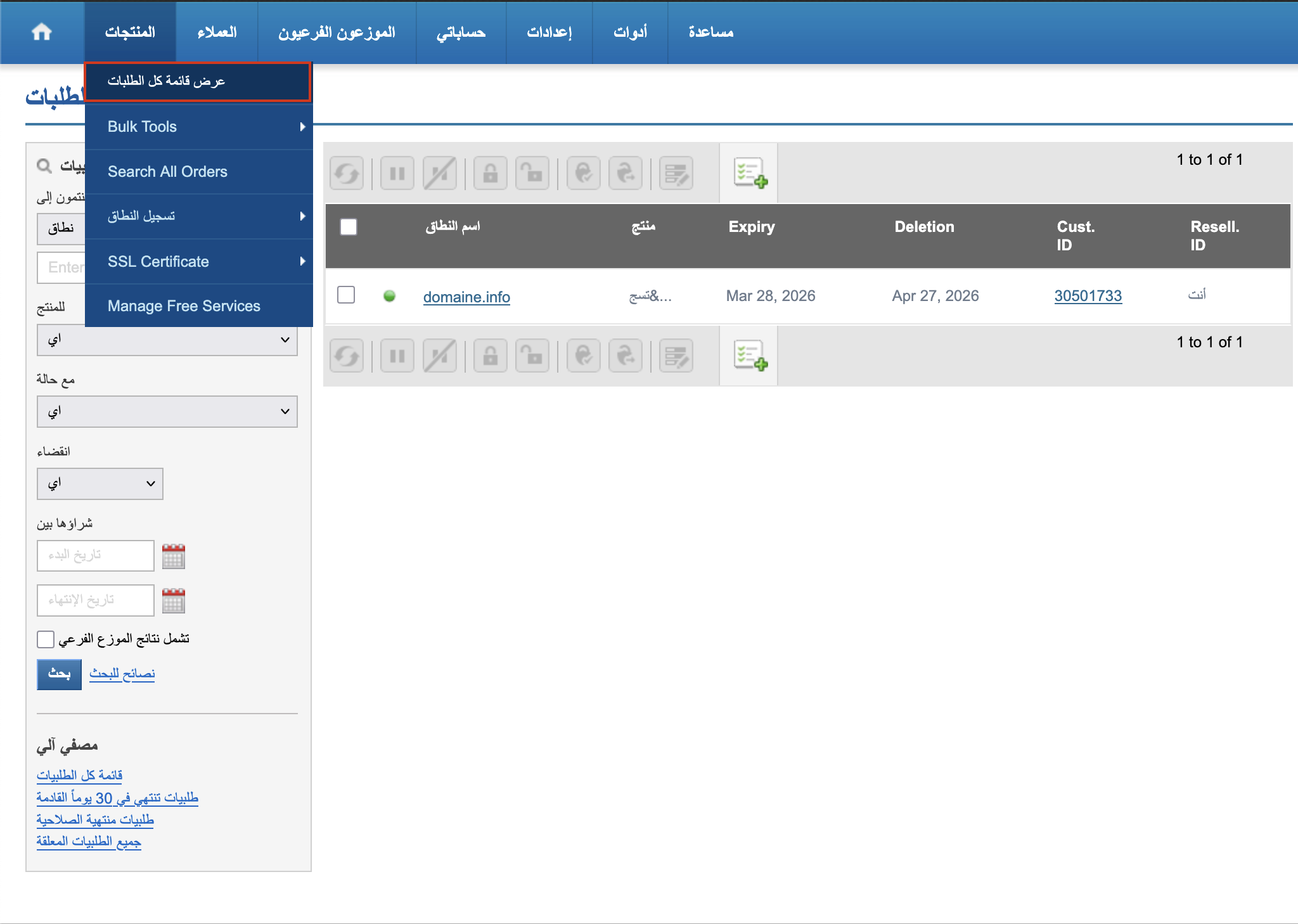1298x924 pixels.
Task: Open calendar picker for start date
Action: 174,556
